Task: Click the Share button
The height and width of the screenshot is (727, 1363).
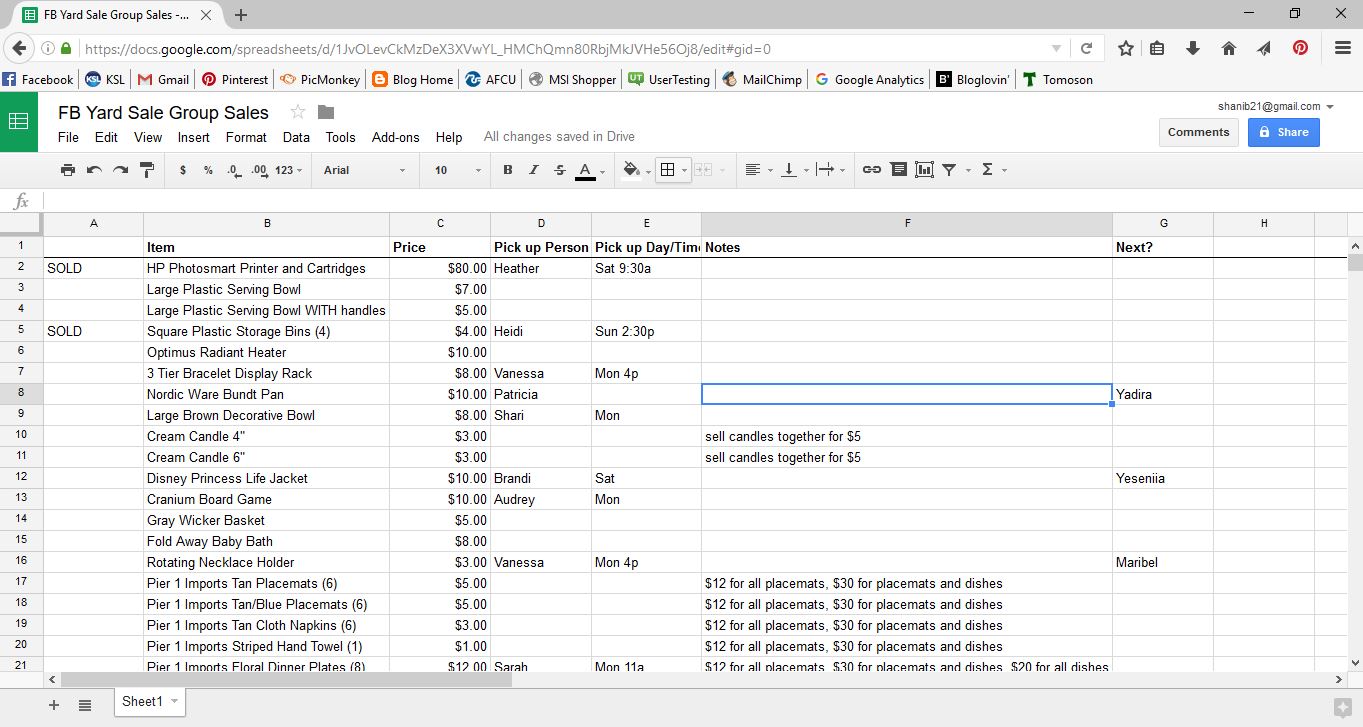Action: tap(1283, 131)
